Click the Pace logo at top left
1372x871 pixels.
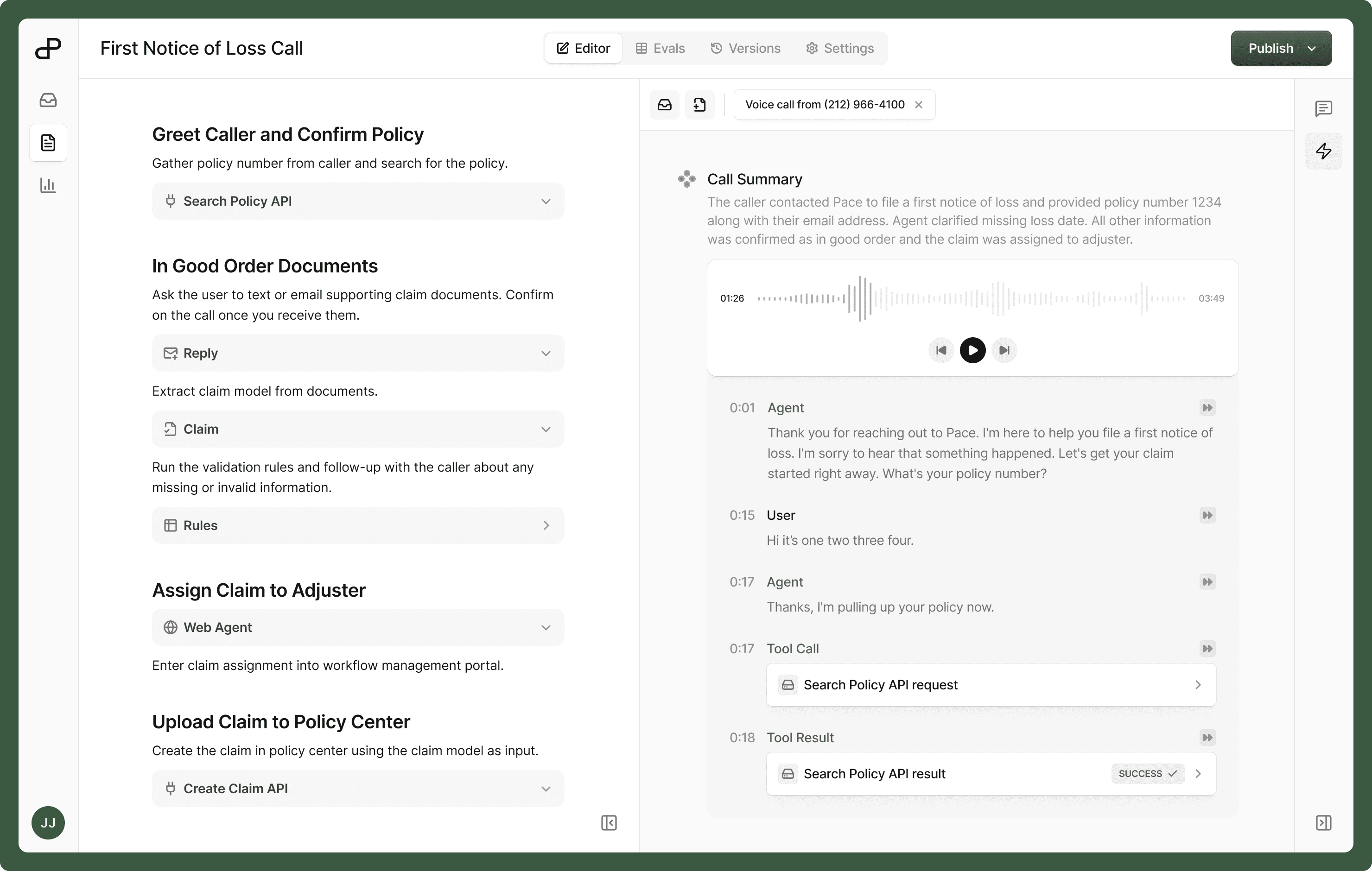[x=48, y=49]
